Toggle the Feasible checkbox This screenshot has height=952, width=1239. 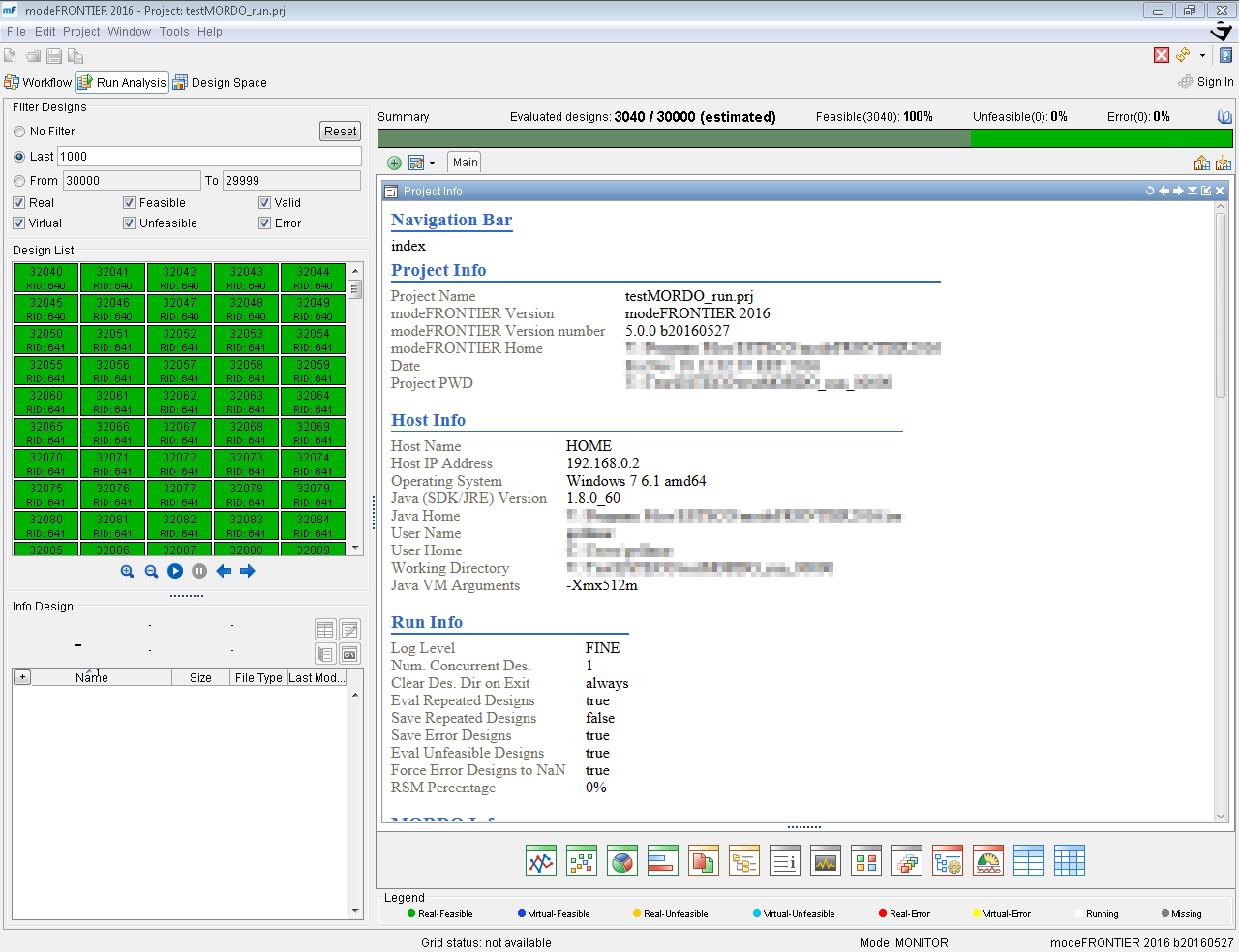tap(129, 203)
